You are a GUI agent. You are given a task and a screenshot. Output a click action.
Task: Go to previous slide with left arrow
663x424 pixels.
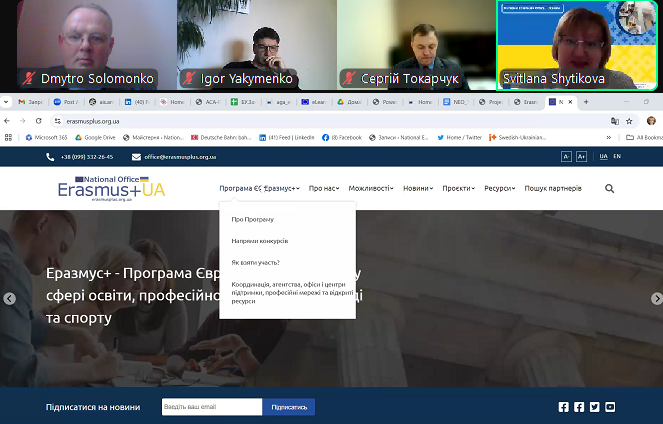click(x=9, y=298)
